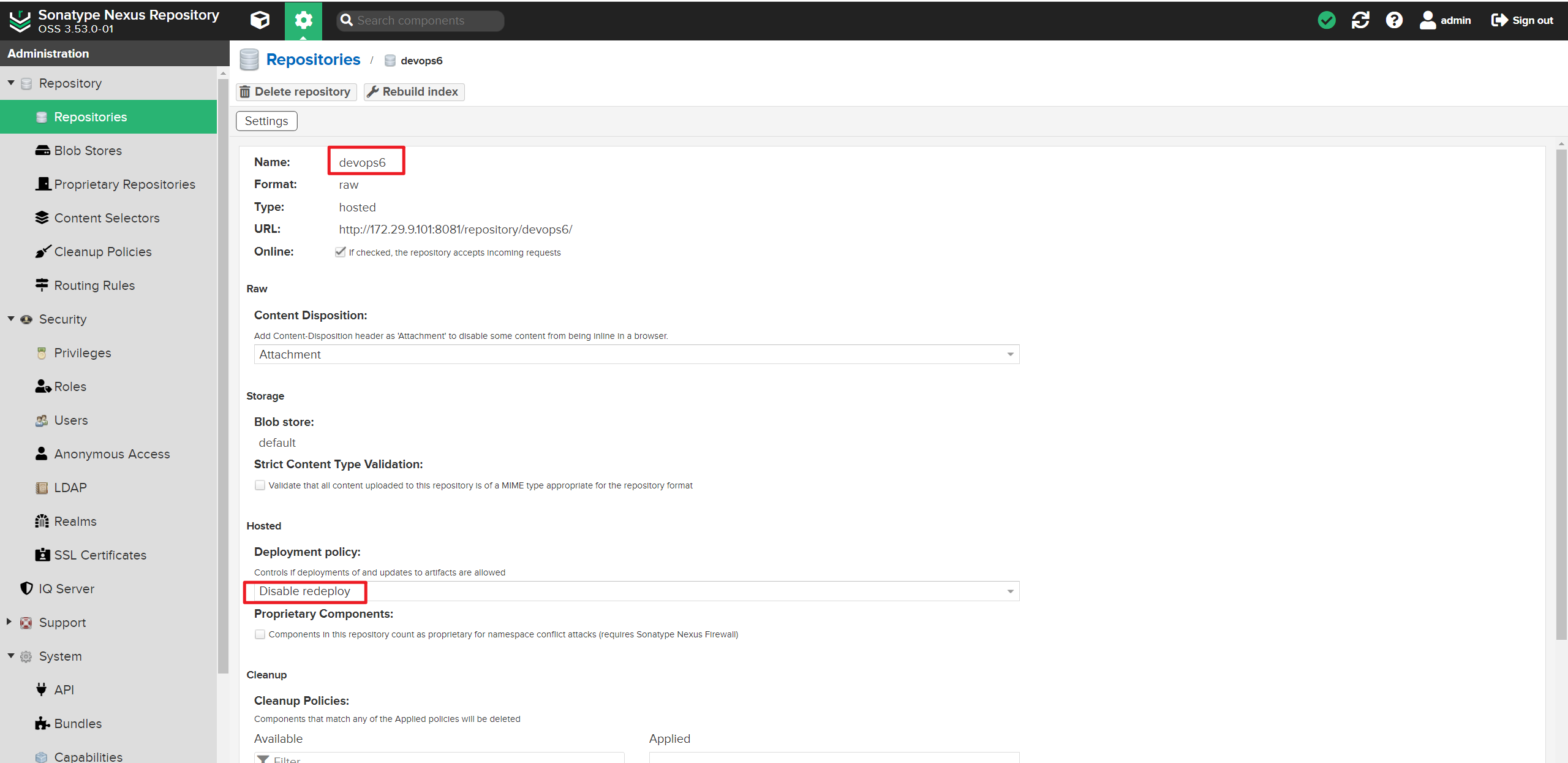1568x763 pixels.
Task: Click the Sonatype Nexus logo
Action: click(20, 21)
